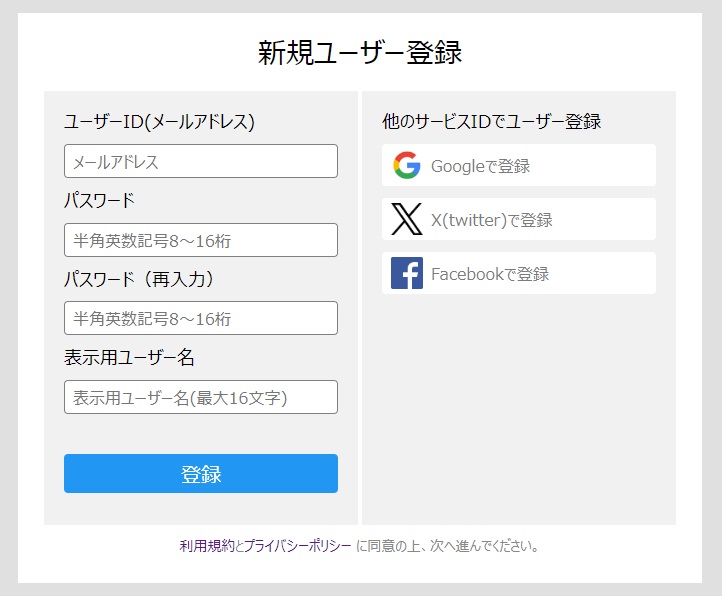Viewport: 722px width, 596px height.
Task: Click the パスワード（再入力）label
Action: (139, 279)
